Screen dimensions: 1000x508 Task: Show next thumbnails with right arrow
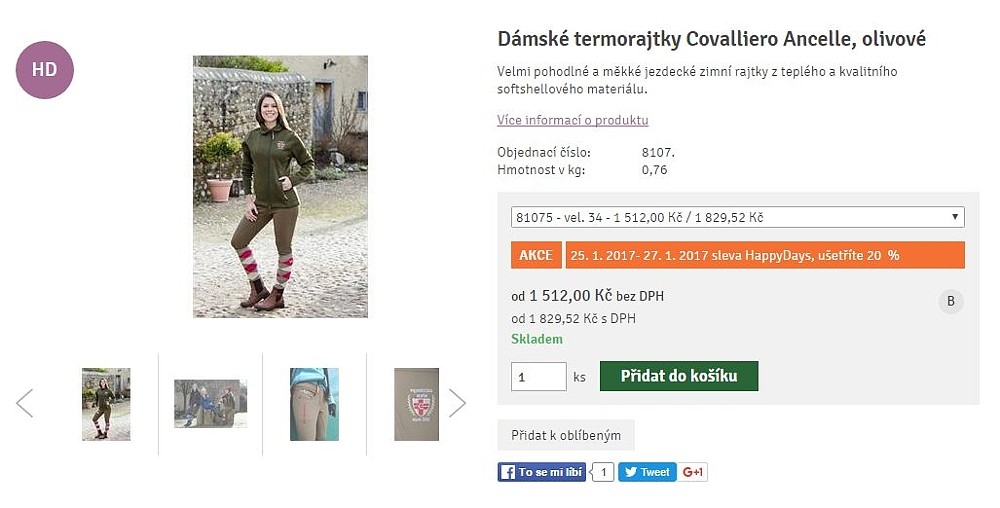click(x=457, y=403)
